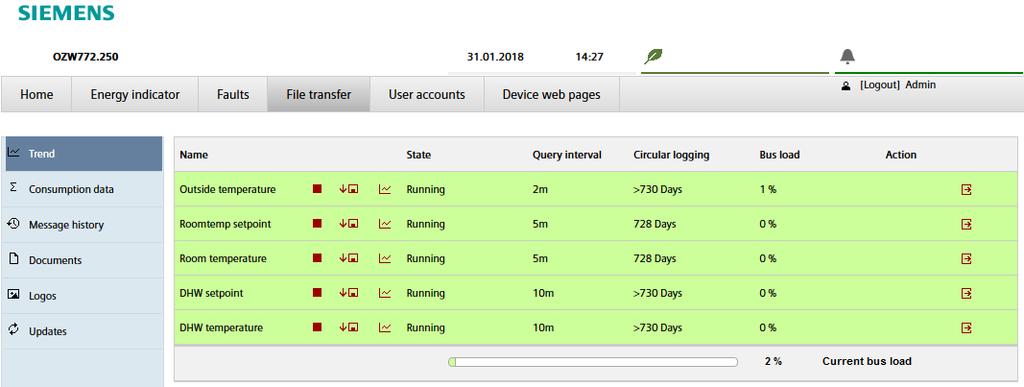Screen dimensions: 1024x387
Task: Click the Logout link
Action: (x=880, y=85)
